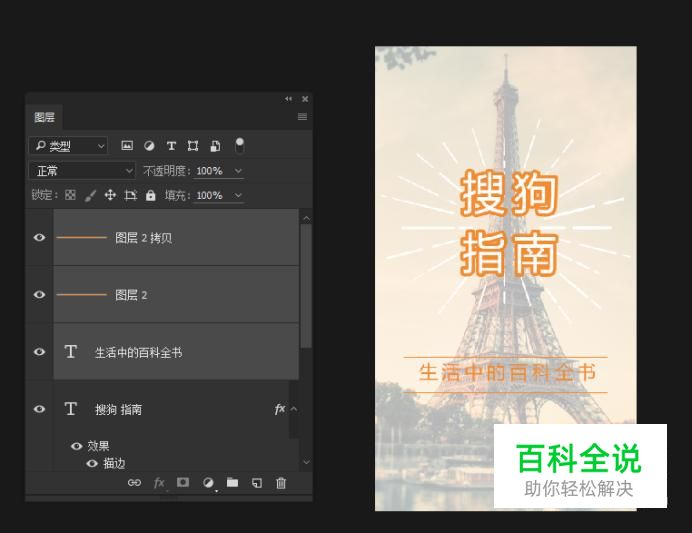Filter layers by smart object icon
The height and width of the screenshot is (533, 692).
(215, 146)
